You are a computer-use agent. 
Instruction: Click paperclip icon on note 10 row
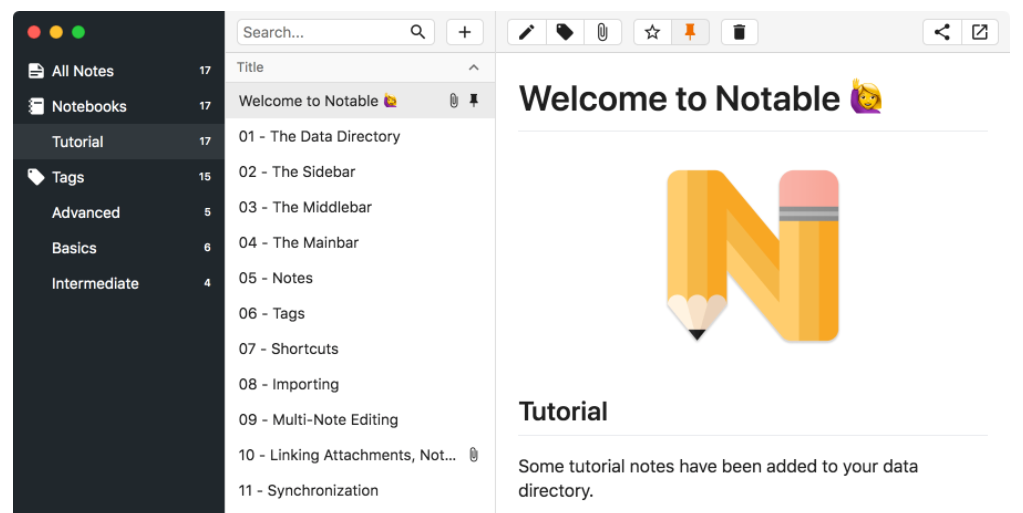pos(474,455)
